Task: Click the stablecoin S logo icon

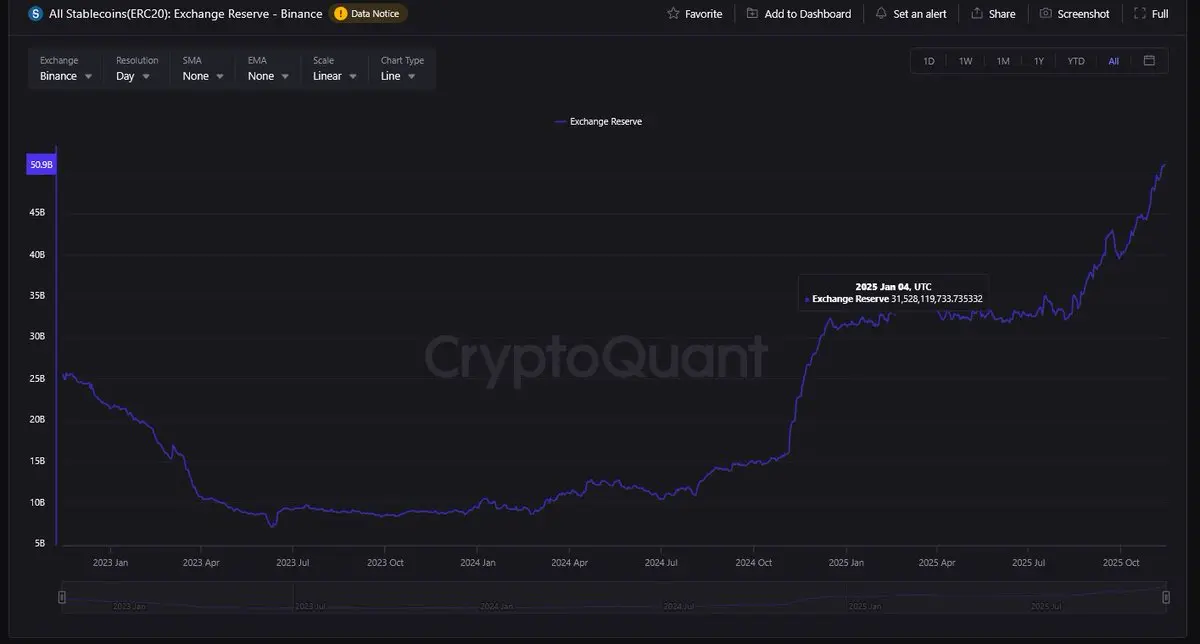Action: [x=36, y=14]
